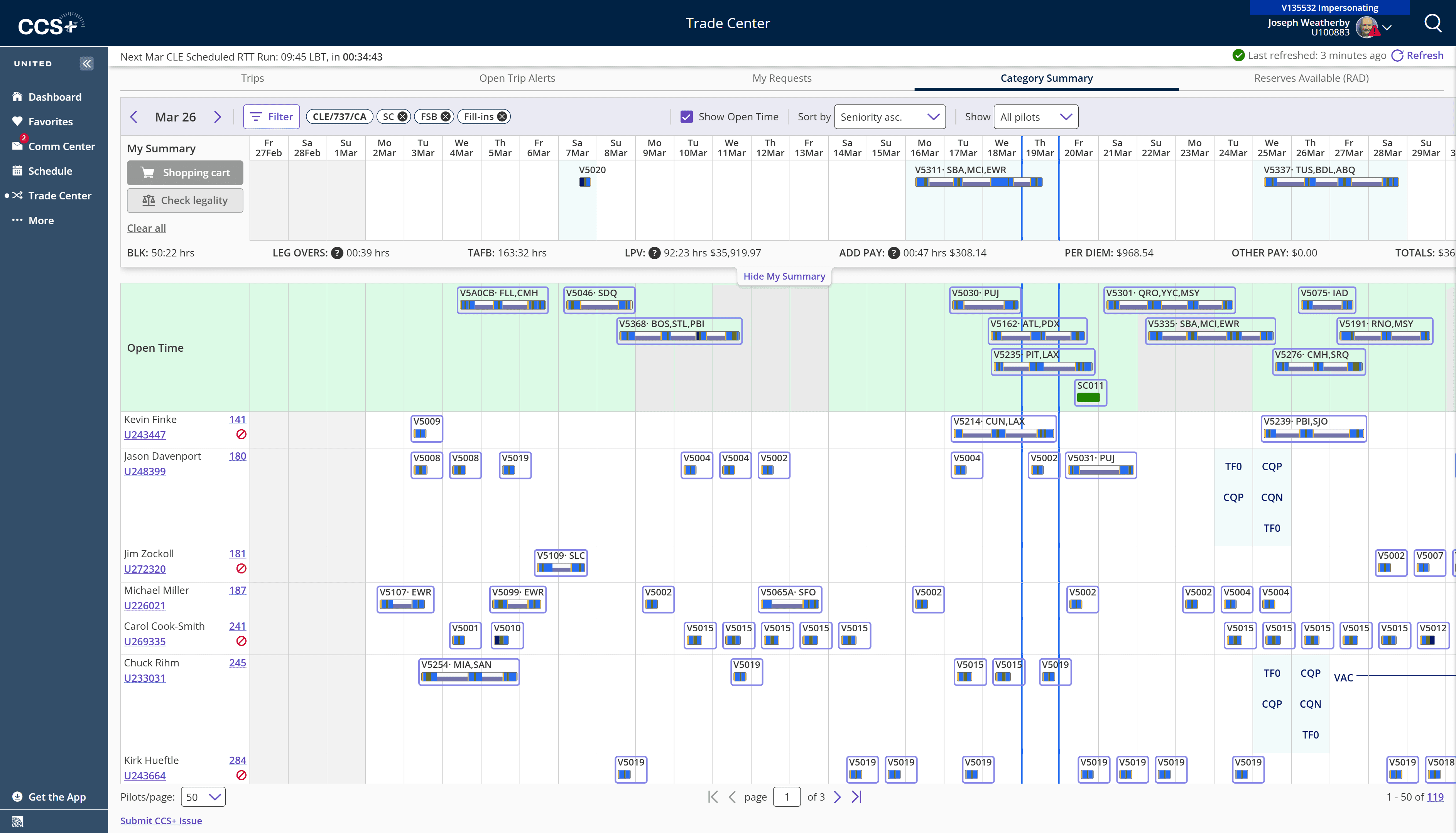
Task: Open the Reserves Available (RAD) tab
Action: (x=1311, y=78)
